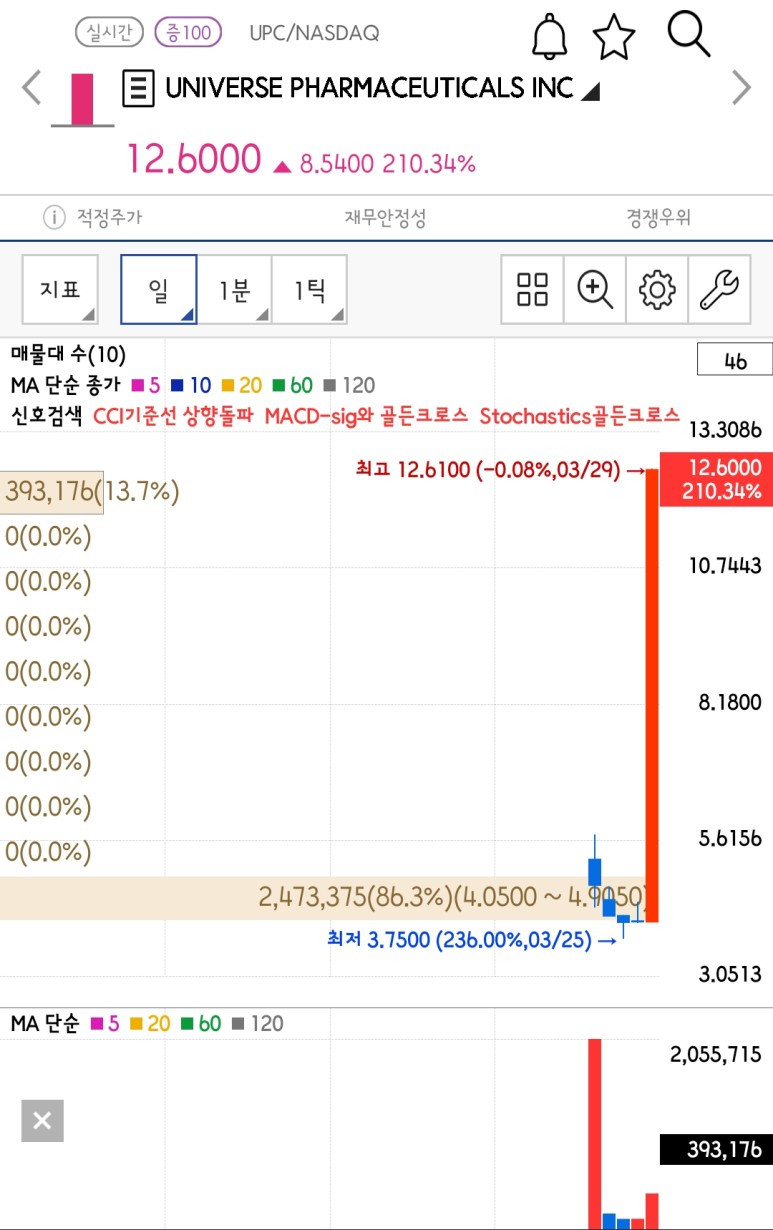Tap the pink candle thumbnail icon
This screenshot has width=773, height=1230.
click(x=82, y=99)
